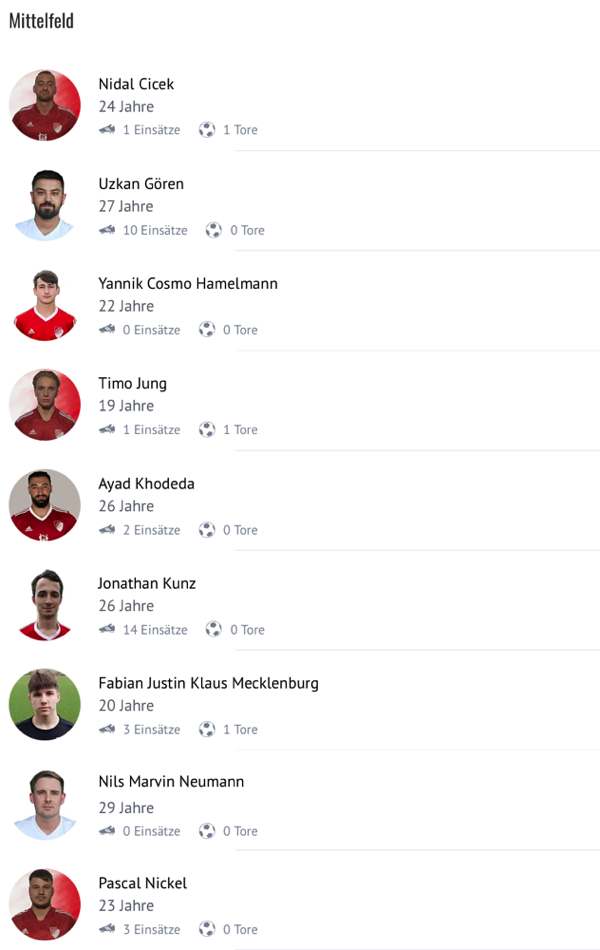Image resolution: width=600 pixels, height=950 pixels.
Task: Open Fabian Justin Klaus Mecklenburg's photo
Action: pos(45,705)
